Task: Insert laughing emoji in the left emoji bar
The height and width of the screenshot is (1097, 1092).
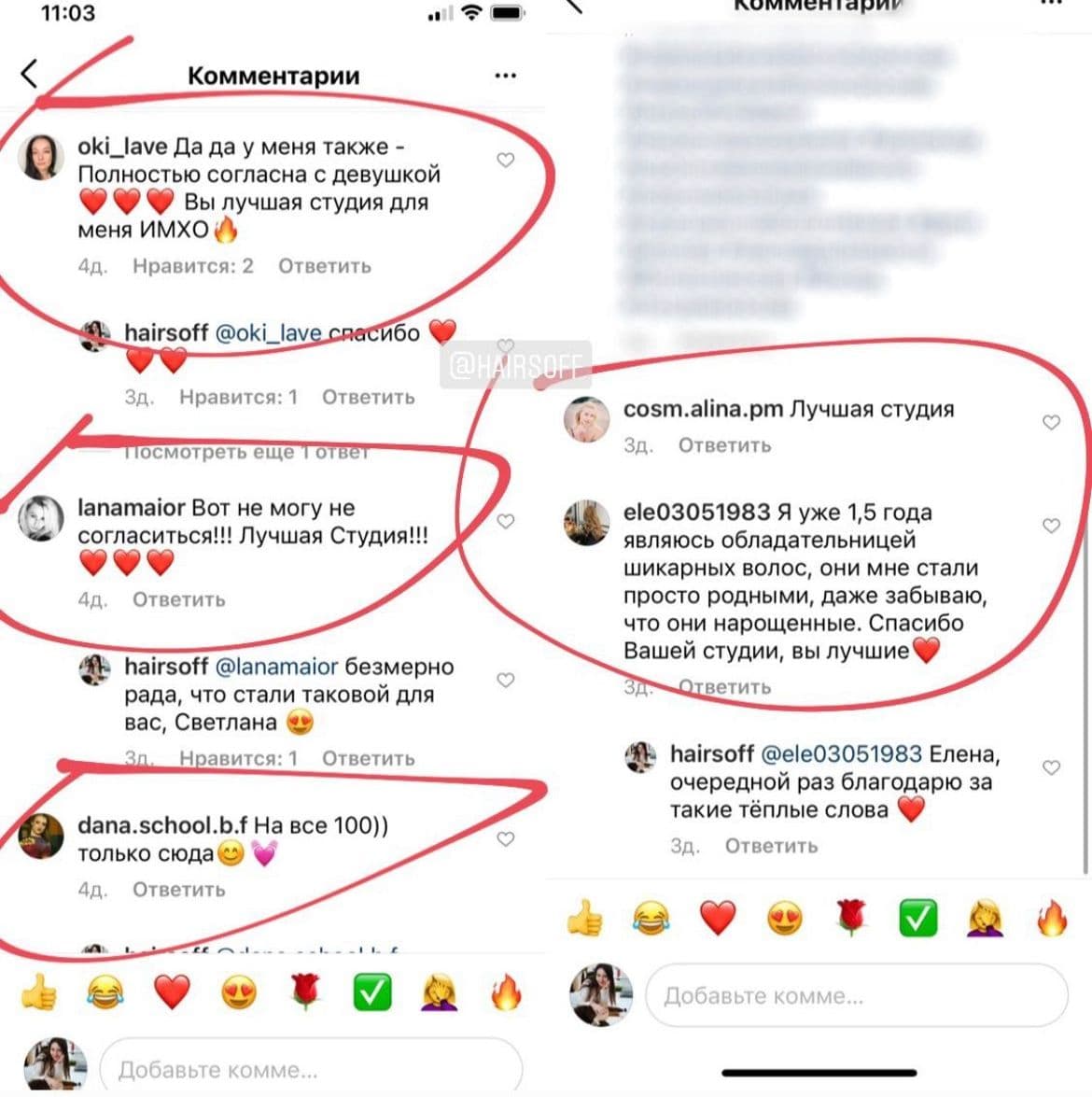Action: point(105,992)
